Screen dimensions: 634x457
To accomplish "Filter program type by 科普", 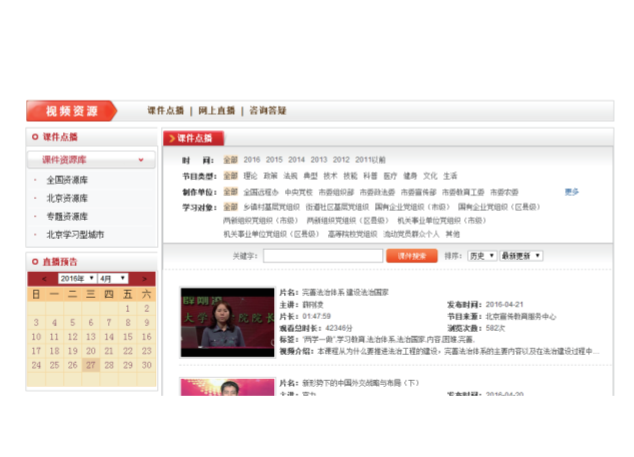I will pos(370,176).
